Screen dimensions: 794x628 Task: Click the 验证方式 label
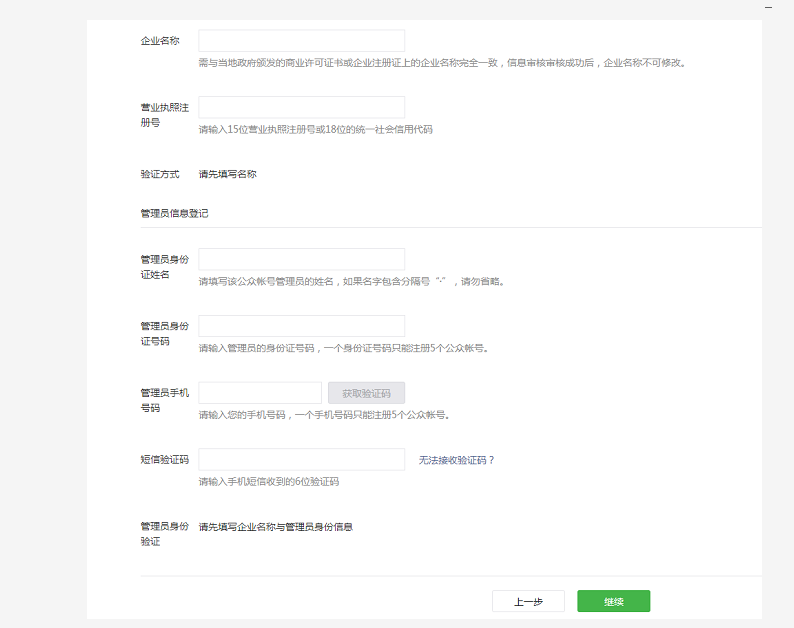[160, 174]
